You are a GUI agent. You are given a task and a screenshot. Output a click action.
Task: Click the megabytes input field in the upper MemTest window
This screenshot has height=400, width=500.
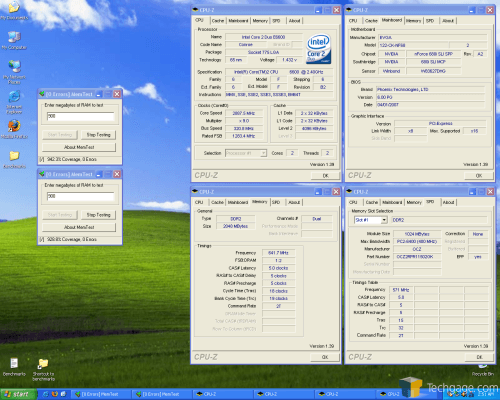tap(81, 116)
